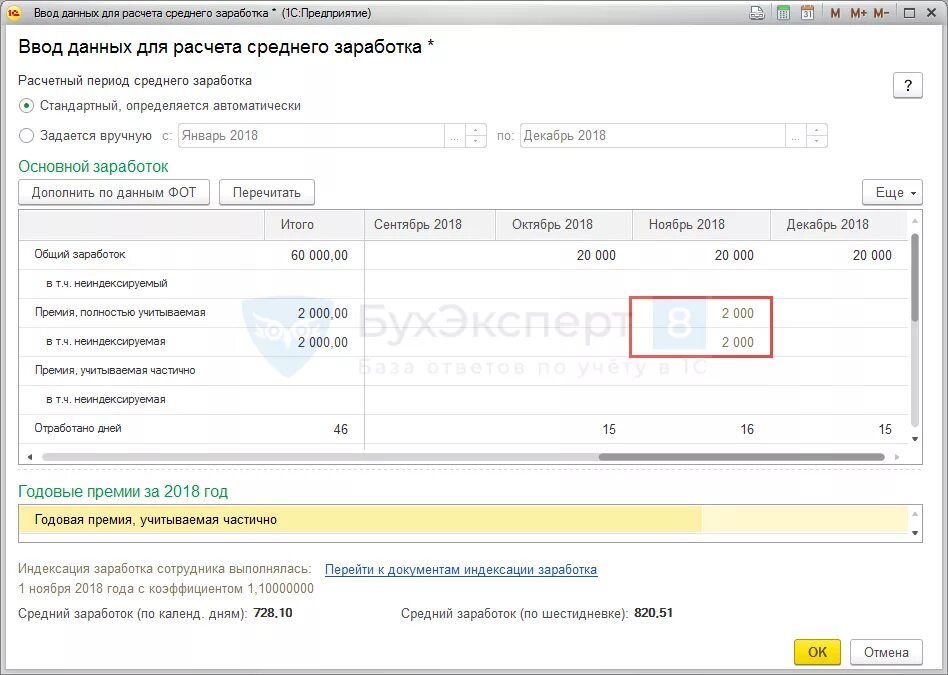Screen dimensions: 948x675
Task: Click the 1C application logo icon
Action: tap(15, 13)
